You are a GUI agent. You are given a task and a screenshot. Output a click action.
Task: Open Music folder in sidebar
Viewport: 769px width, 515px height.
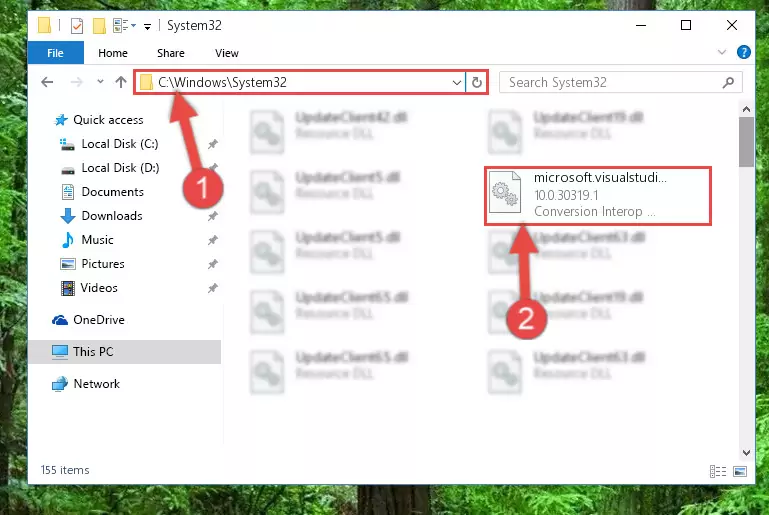[97, 240]
